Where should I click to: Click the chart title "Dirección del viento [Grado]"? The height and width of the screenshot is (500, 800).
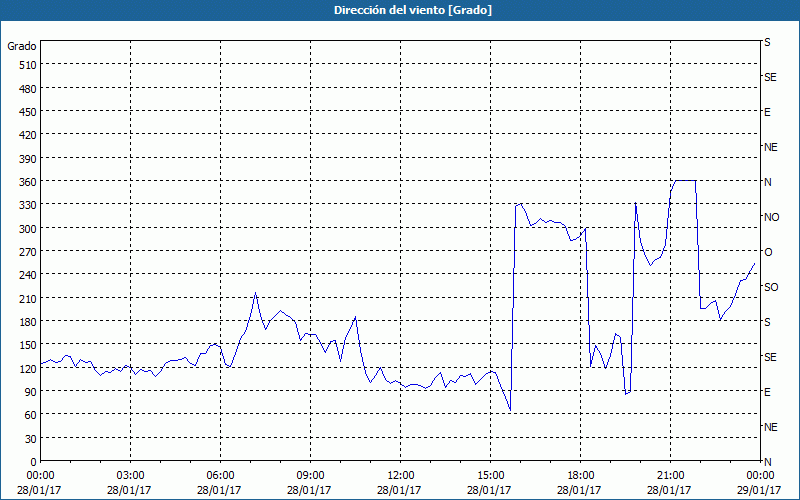[x=413, y=10]
